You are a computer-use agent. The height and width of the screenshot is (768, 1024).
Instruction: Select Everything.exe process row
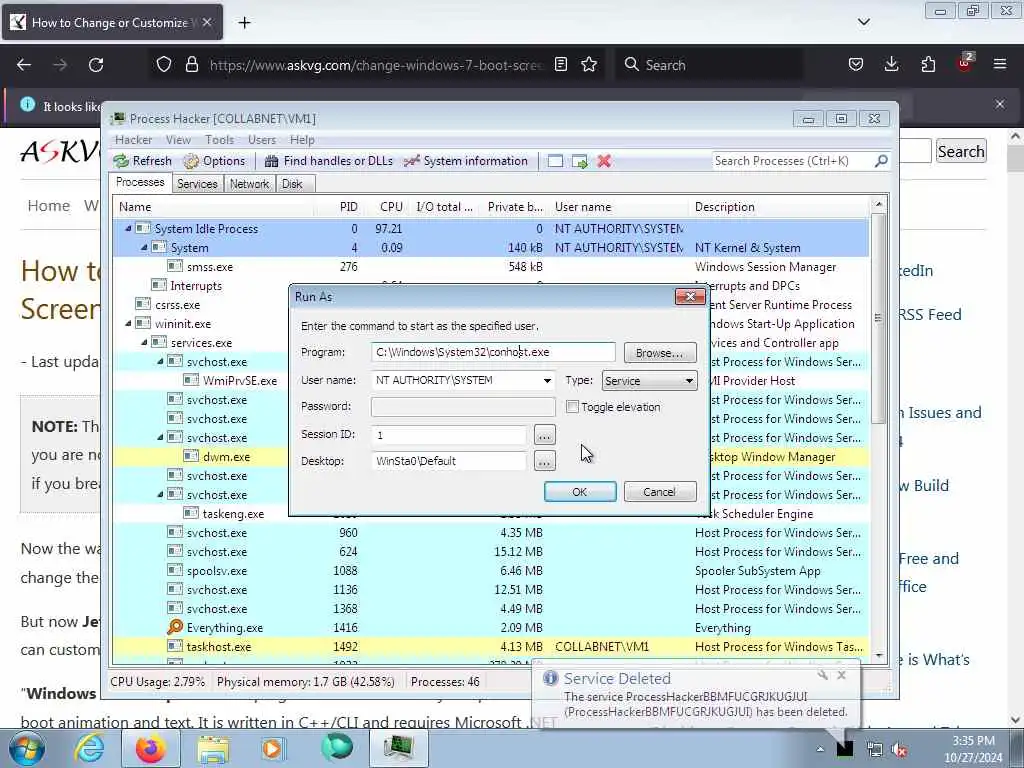pos(490,628)
